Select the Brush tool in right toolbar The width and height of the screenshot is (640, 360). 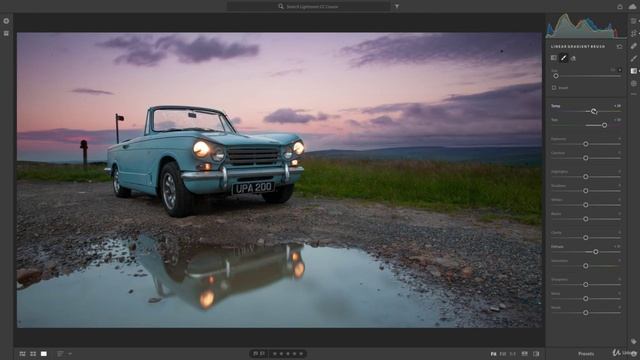(x=633, y=59)
